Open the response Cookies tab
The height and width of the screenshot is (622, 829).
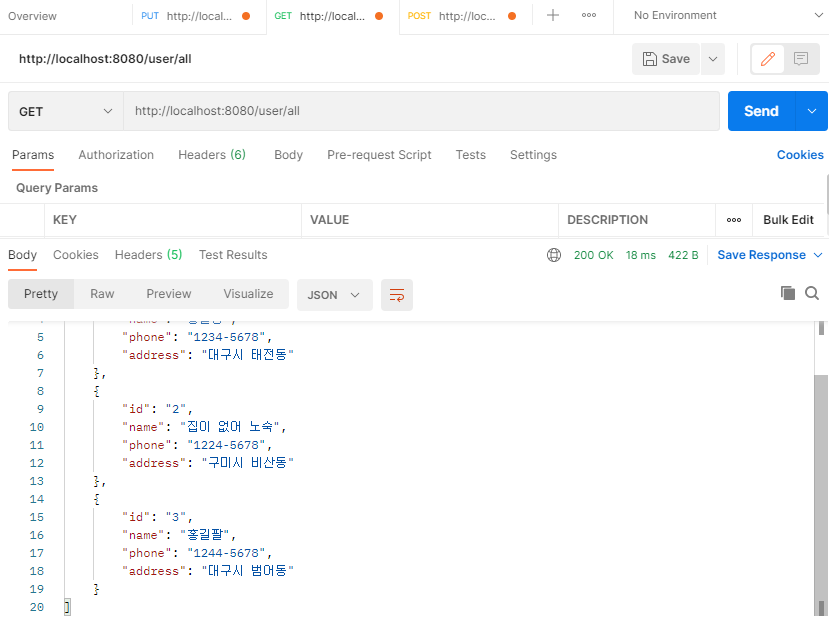coord(76,255)
